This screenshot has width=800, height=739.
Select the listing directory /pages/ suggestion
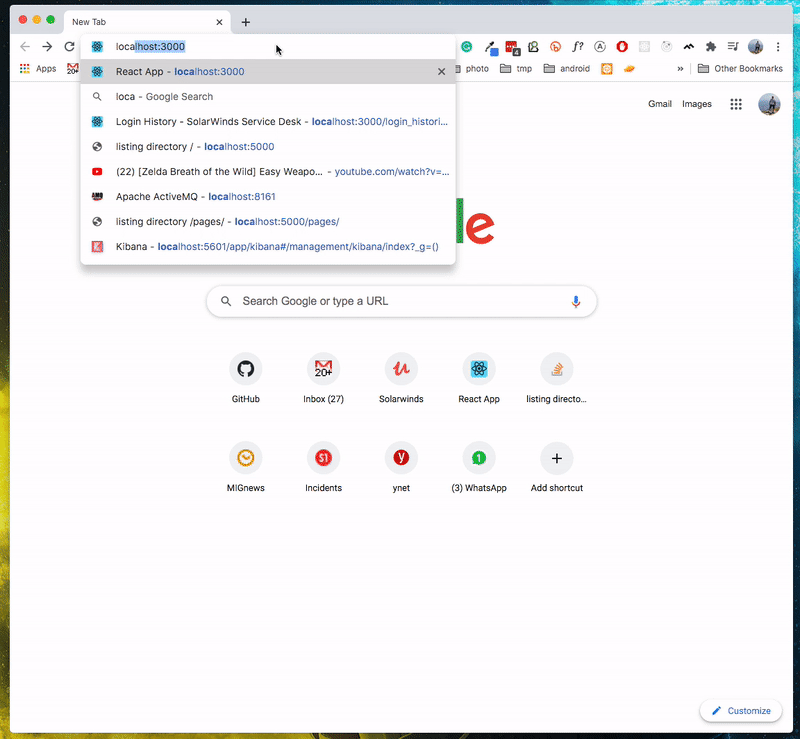268,221
